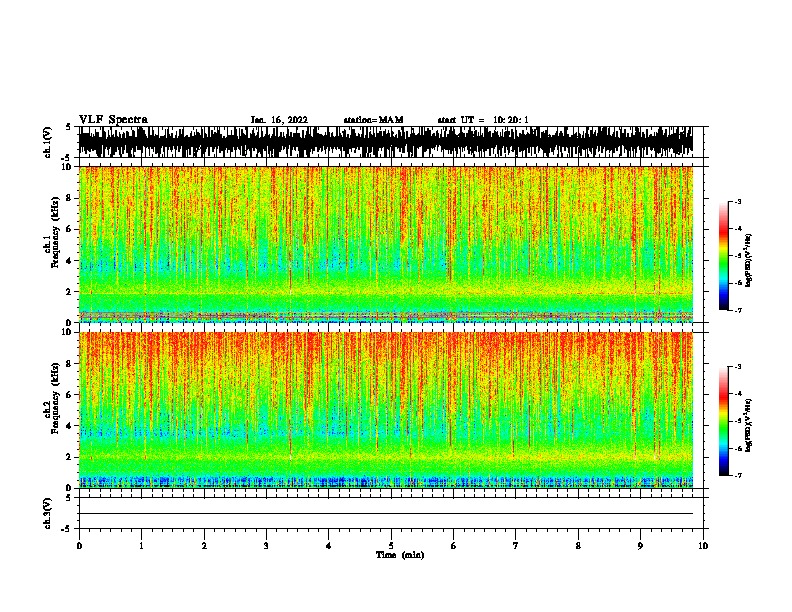
Task: Click the ch.1(V) axis label
Action: pos(48,142)
